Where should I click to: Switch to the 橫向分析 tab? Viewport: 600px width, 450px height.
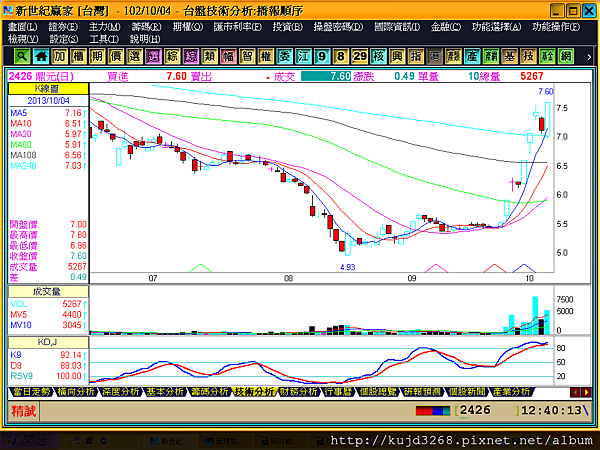coord(76,392)
